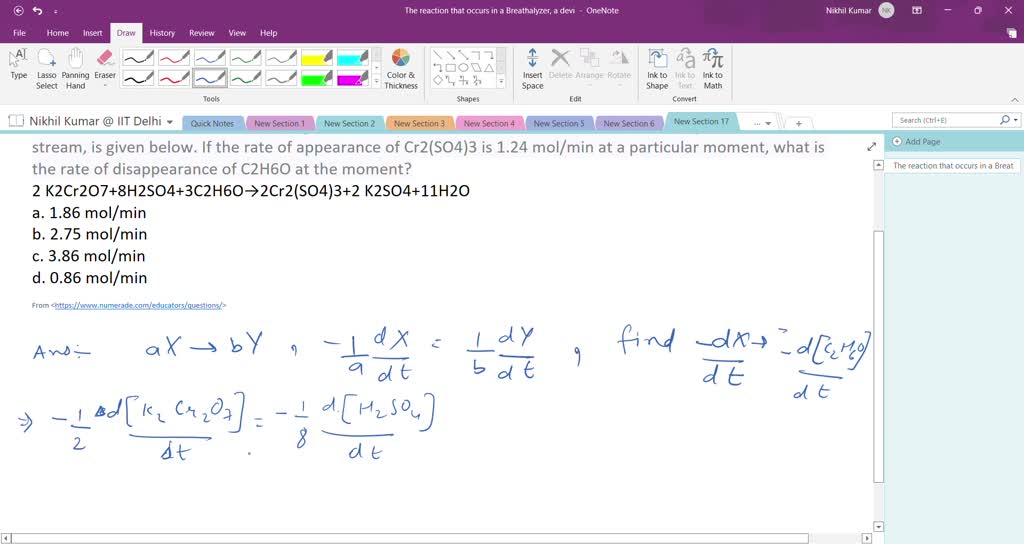
Task: Select the thin black pen, top row
Action: [138, 57]
